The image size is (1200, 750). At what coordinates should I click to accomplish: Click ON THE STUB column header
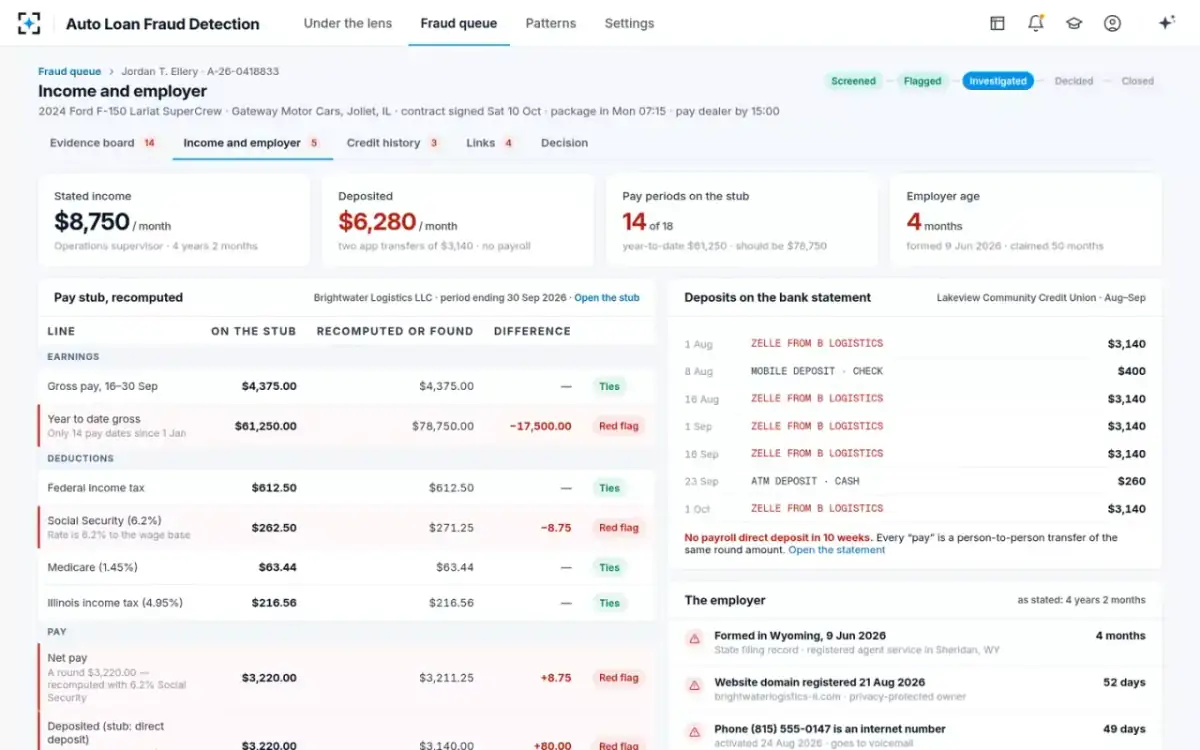pyautogui.click(x=253, y=331)
